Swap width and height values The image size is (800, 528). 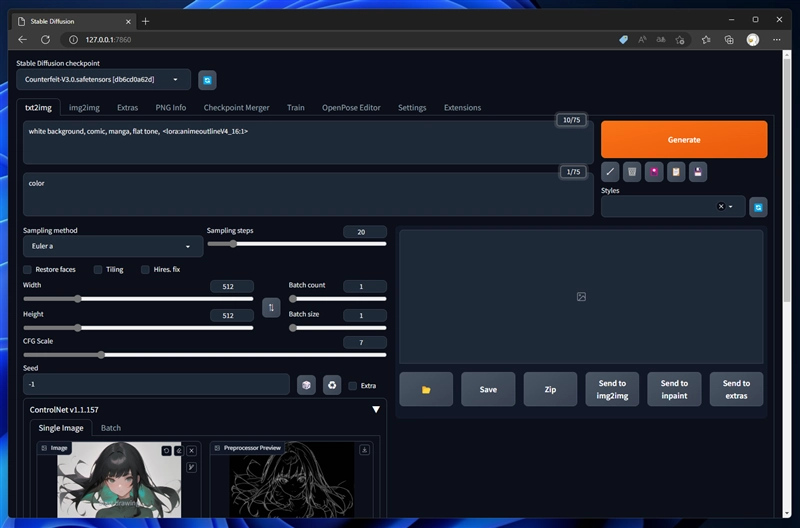(271, 308)
